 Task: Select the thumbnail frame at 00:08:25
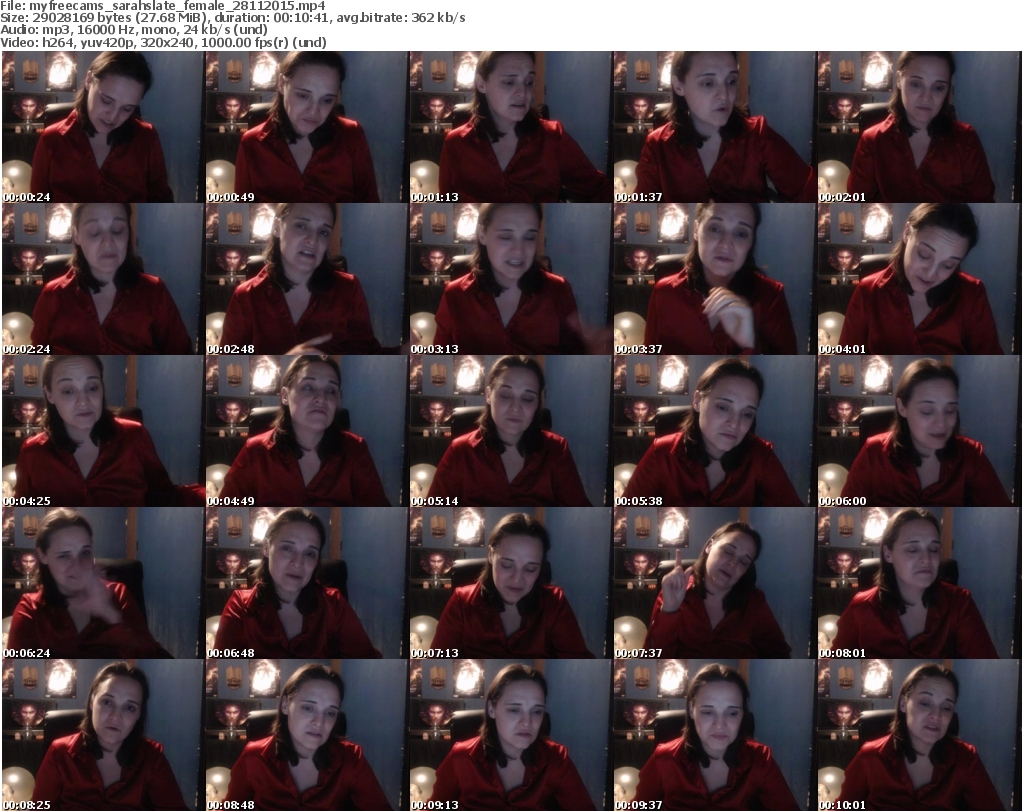[x=103, y=735]
